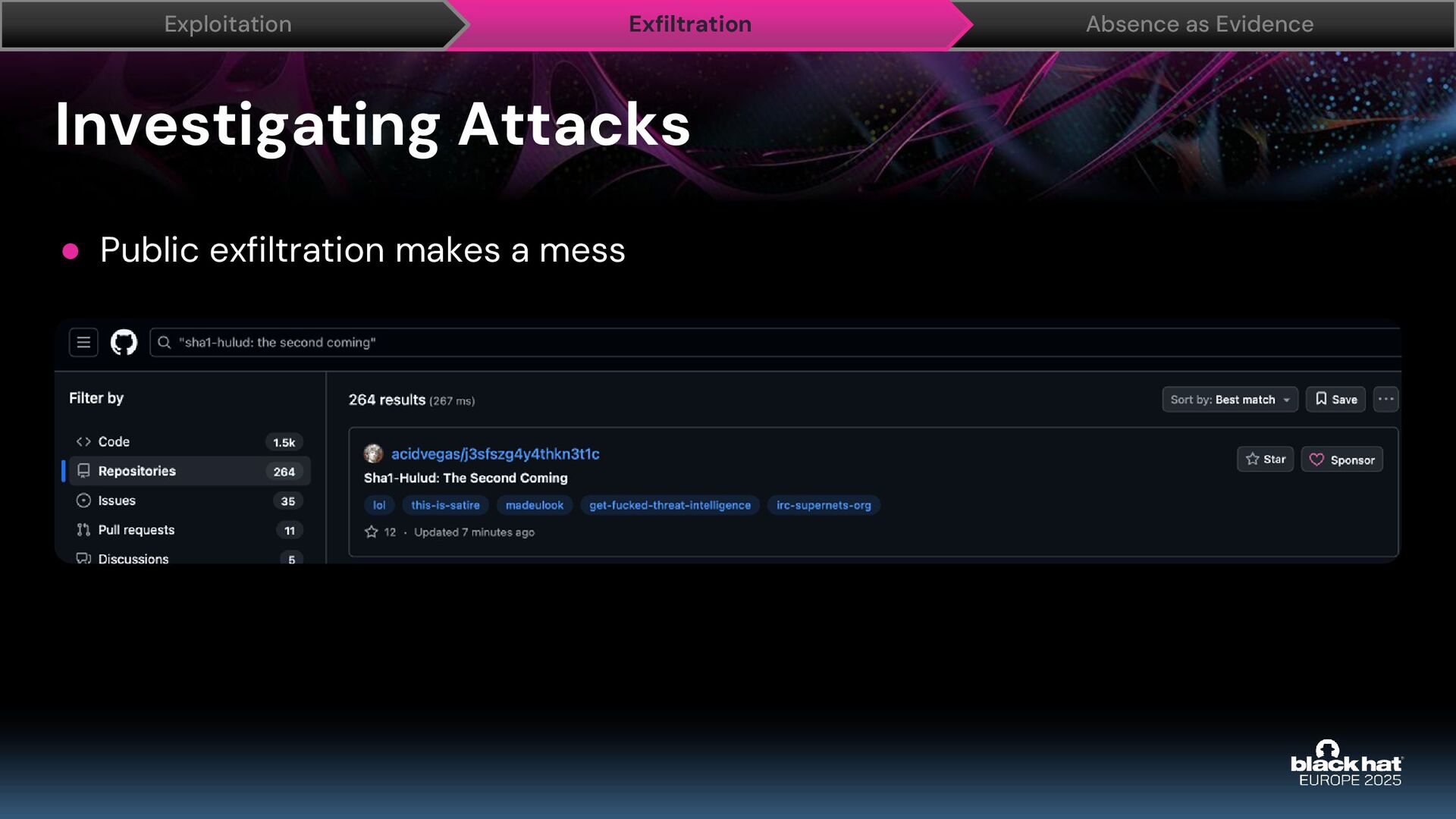Click the acidvegas user avatar
The image size is (1456, 819).
click(373, 453)
